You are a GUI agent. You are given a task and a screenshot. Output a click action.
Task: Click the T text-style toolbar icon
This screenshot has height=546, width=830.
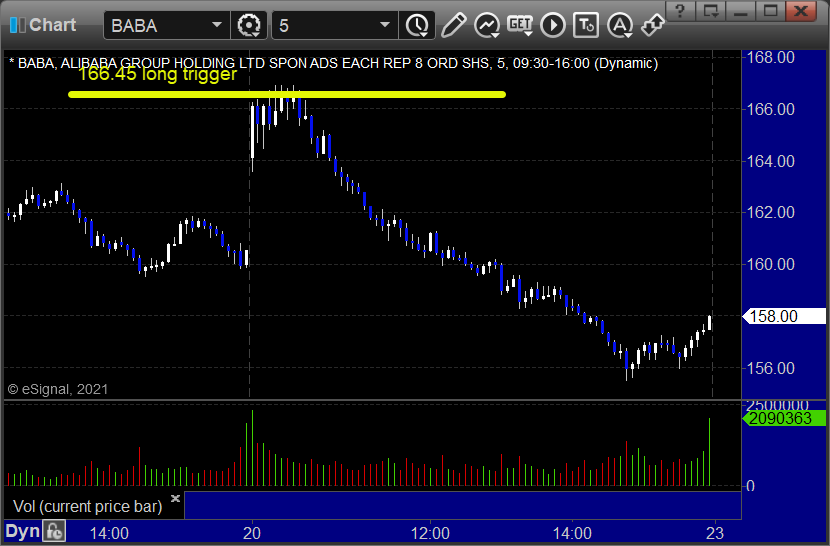pyautogui.click(x=586, y=25)
